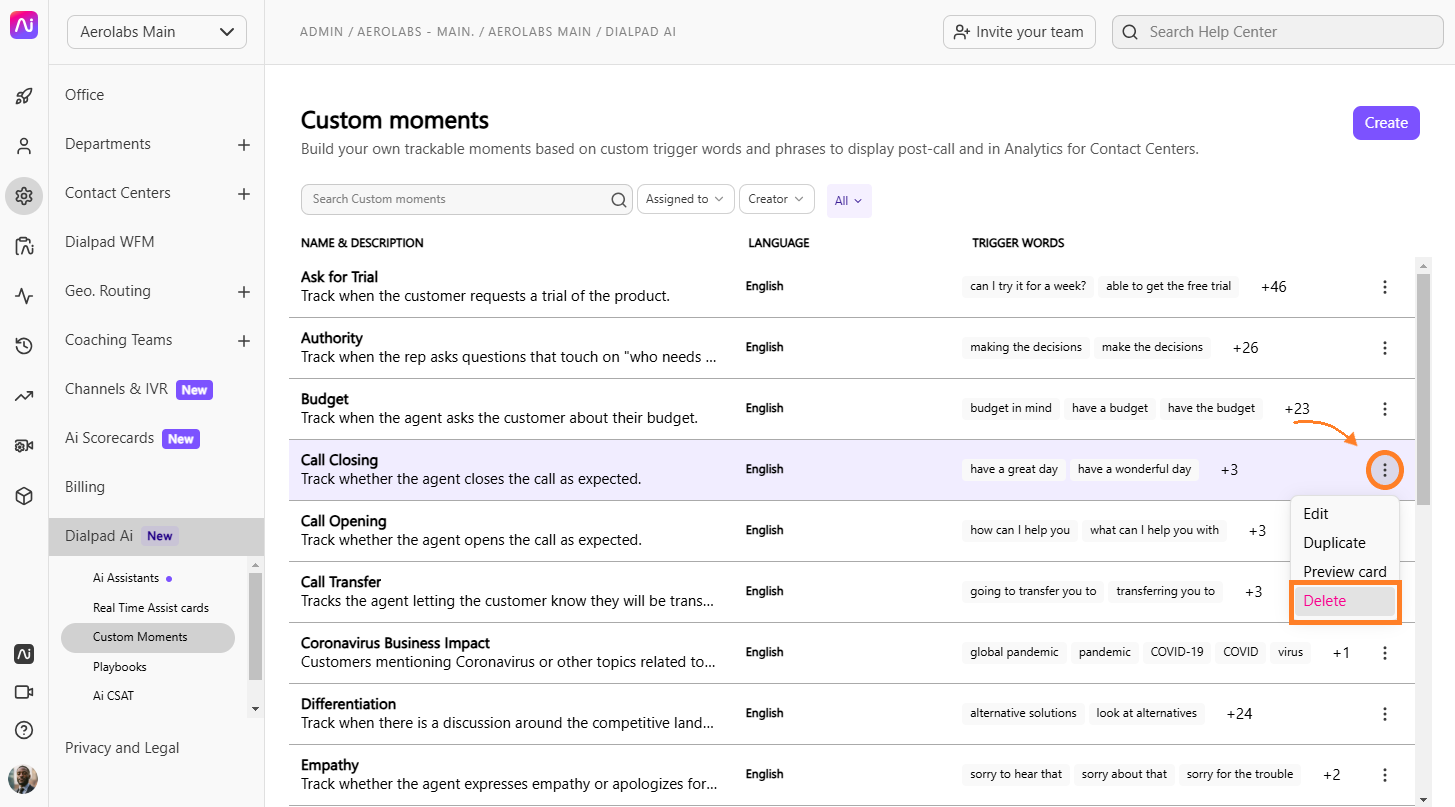Open the activity pulse icon in sidebar
This screenshot has height=807, width=1455.
click(24, 296)
